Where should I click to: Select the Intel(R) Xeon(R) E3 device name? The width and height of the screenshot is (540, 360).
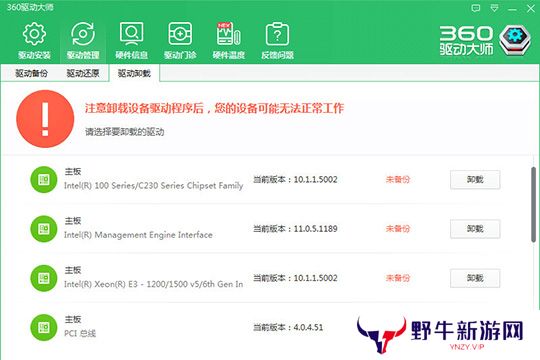154,284
